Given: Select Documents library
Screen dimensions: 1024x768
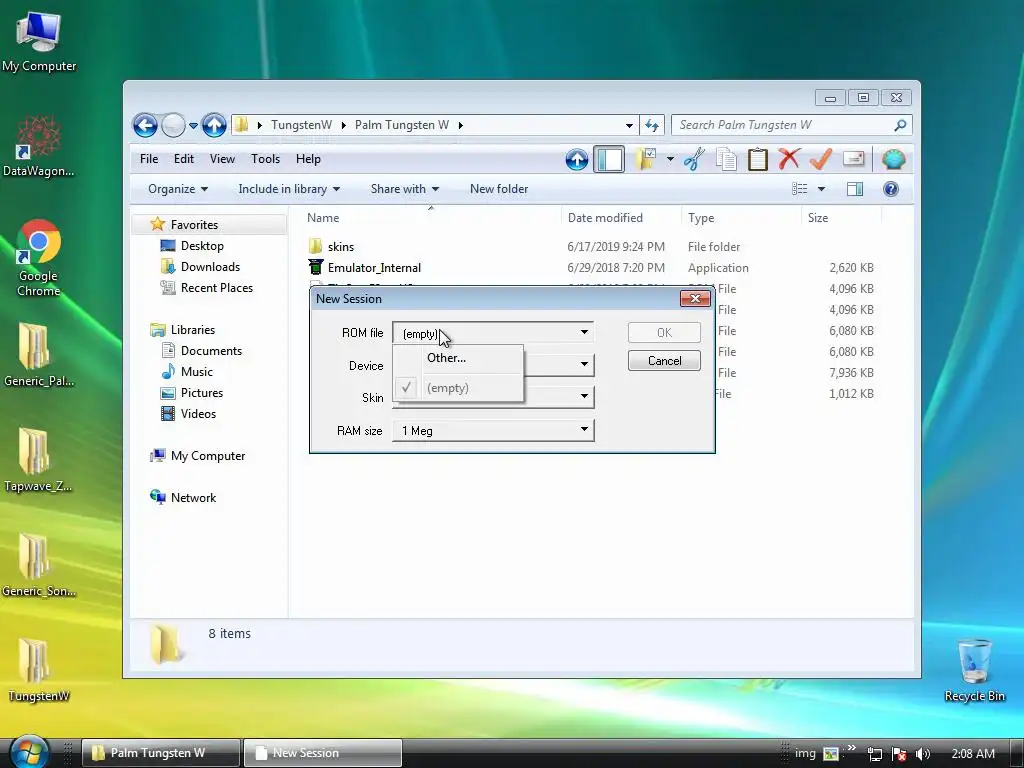Looking at the screenshot, I should [x=211, y=351].
